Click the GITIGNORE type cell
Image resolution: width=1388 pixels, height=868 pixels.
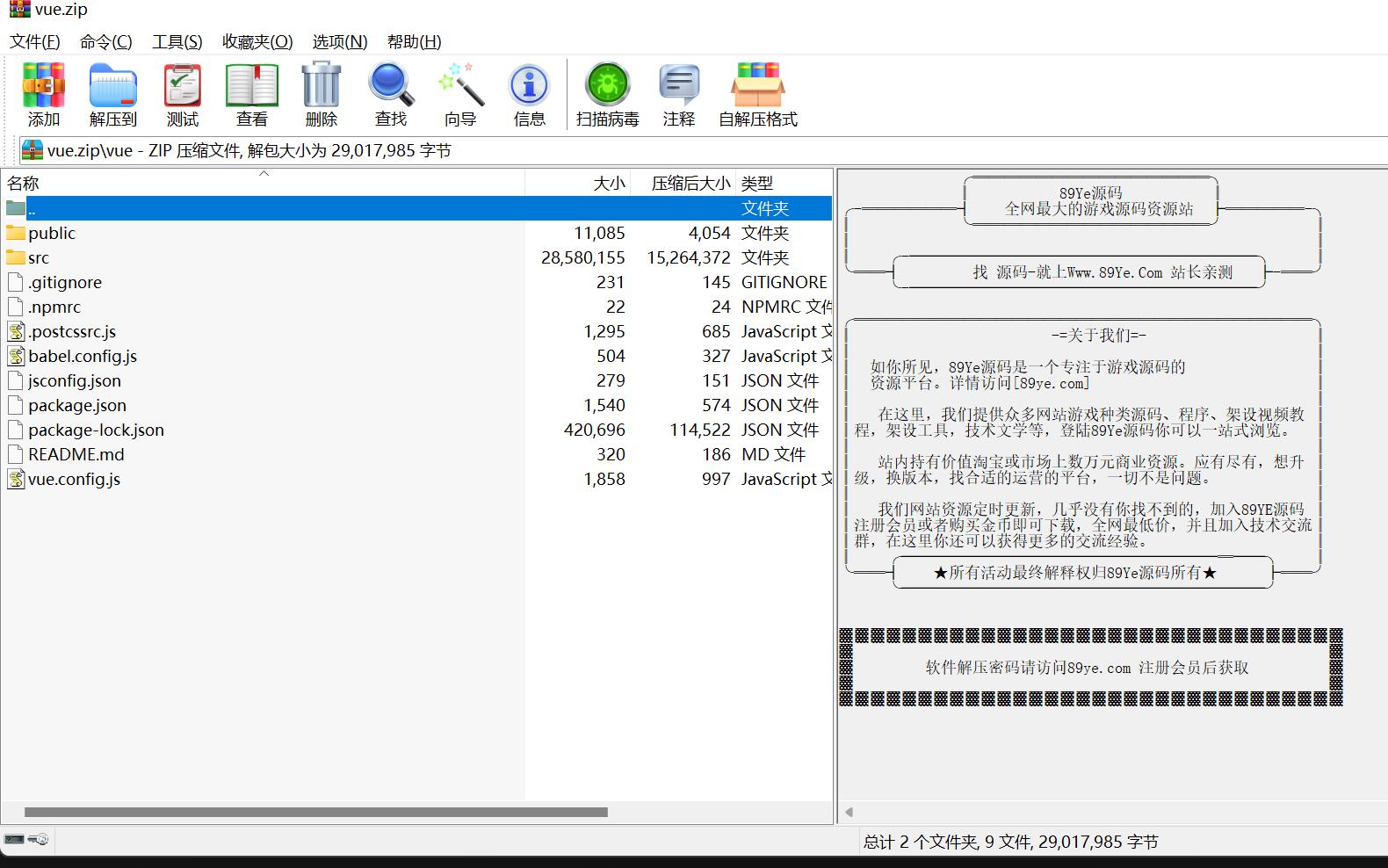click(x=784, y=282)
